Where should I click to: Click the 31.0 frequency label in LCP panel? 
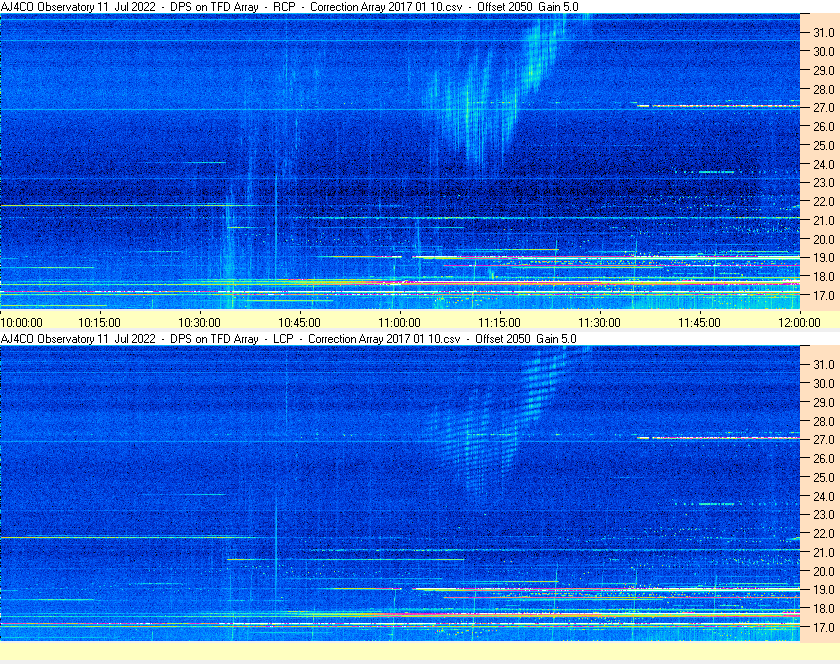[x=823, y=364]
